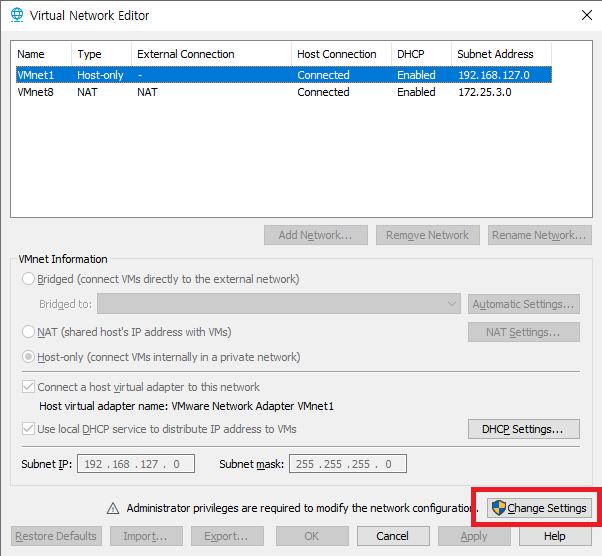Select the VMnet1 network row
The image size is (602, 556).
pos(284,75)
